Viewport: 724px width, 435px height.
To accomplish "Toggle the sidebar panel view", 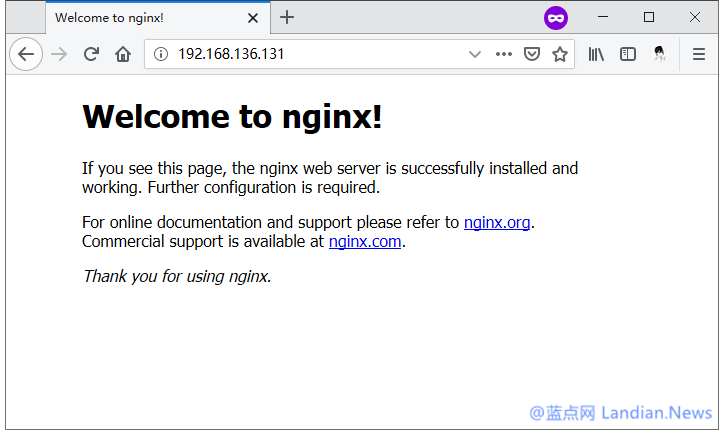I will click(628, 54).
